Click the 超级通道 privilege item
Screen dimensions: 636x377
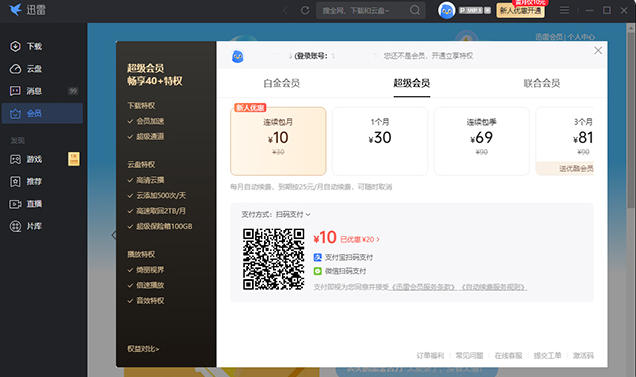click(x=150, y=136)
